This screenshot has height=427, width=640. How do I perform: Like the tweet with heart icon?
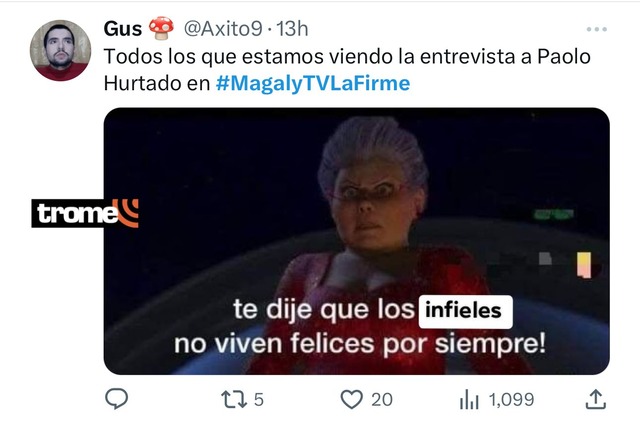click(351, 399)
